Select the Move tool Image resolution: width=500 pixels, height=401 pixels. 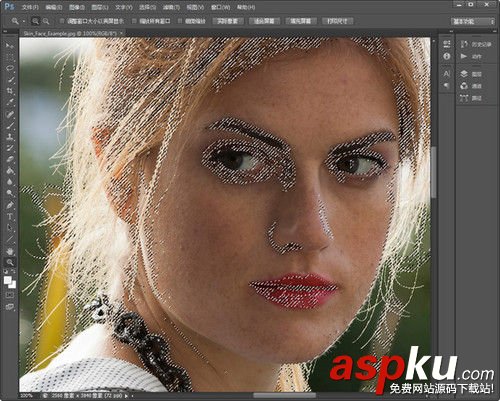pos(10,46)
